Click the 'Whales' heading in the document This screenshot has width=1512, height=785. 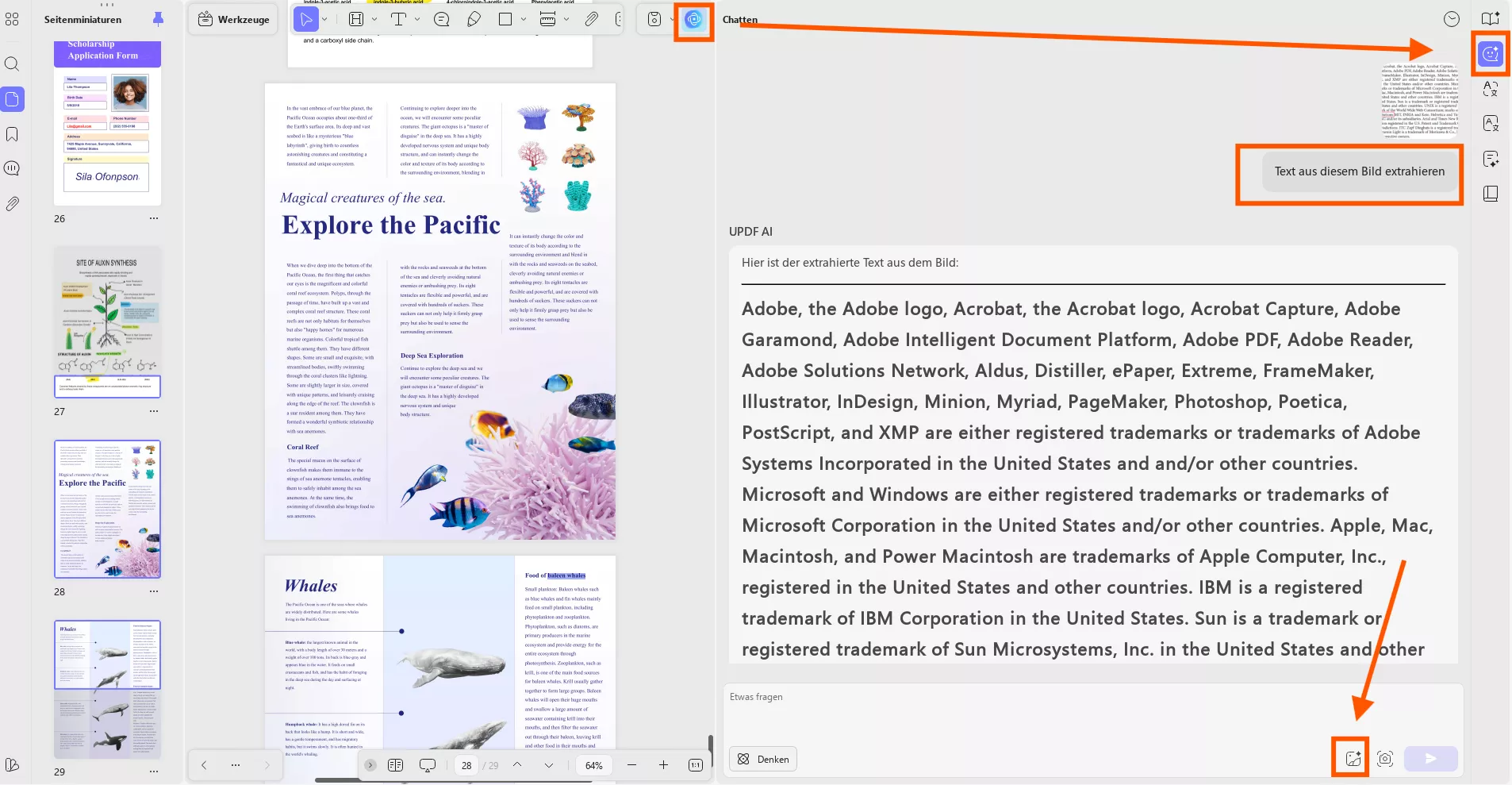pos(311,586)
